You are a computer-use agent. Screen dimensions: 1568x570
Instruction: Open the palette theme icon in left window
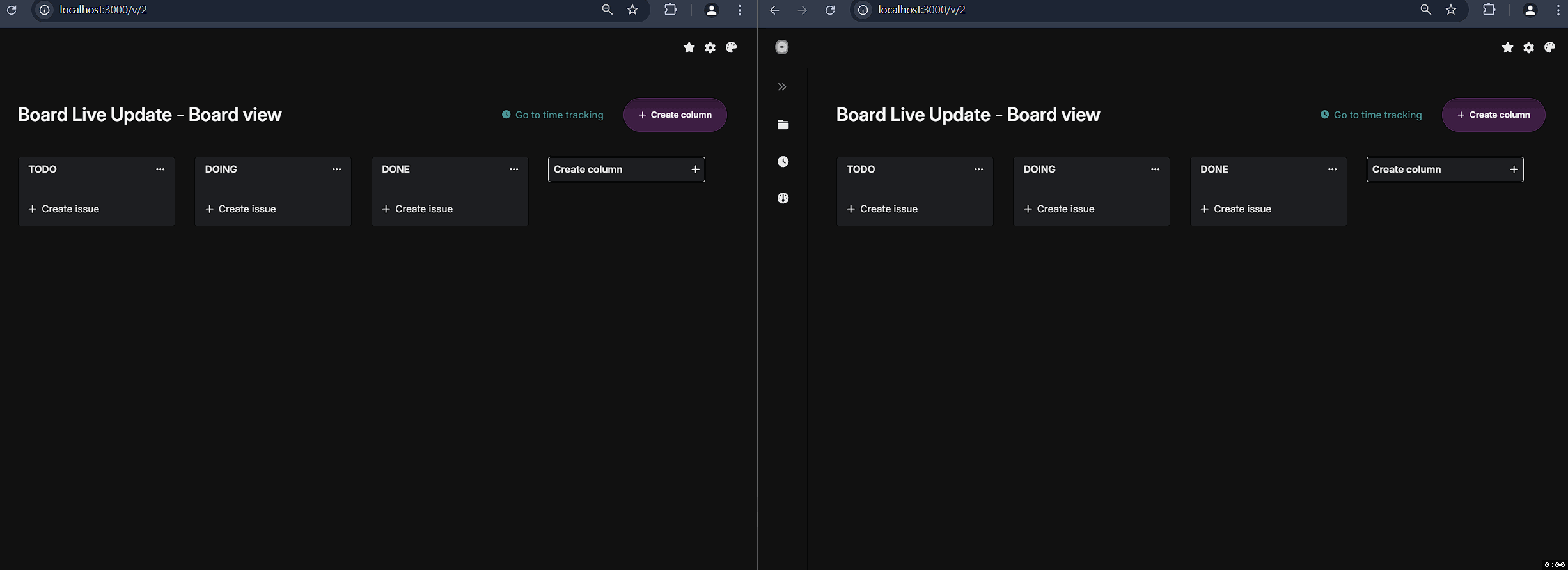[731, 47]
